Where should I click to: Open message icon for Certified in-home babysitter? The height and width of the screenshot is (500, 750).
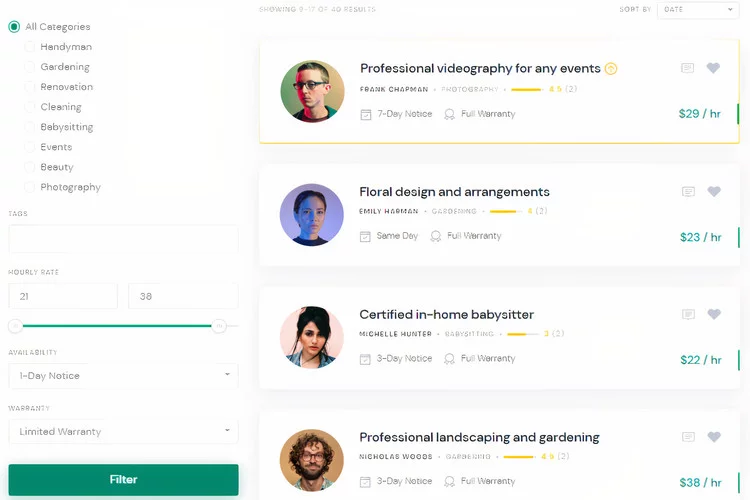point(688,314)
